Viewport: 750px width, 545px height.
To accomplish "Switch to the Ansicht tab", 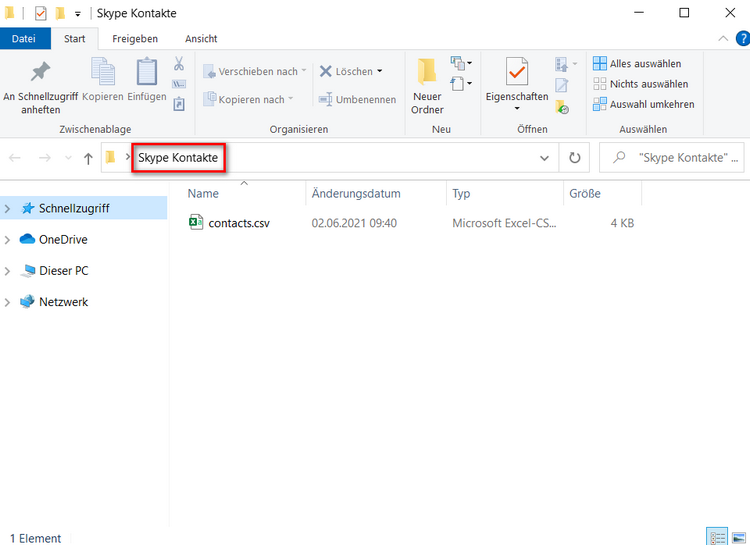I will [201, 39].
